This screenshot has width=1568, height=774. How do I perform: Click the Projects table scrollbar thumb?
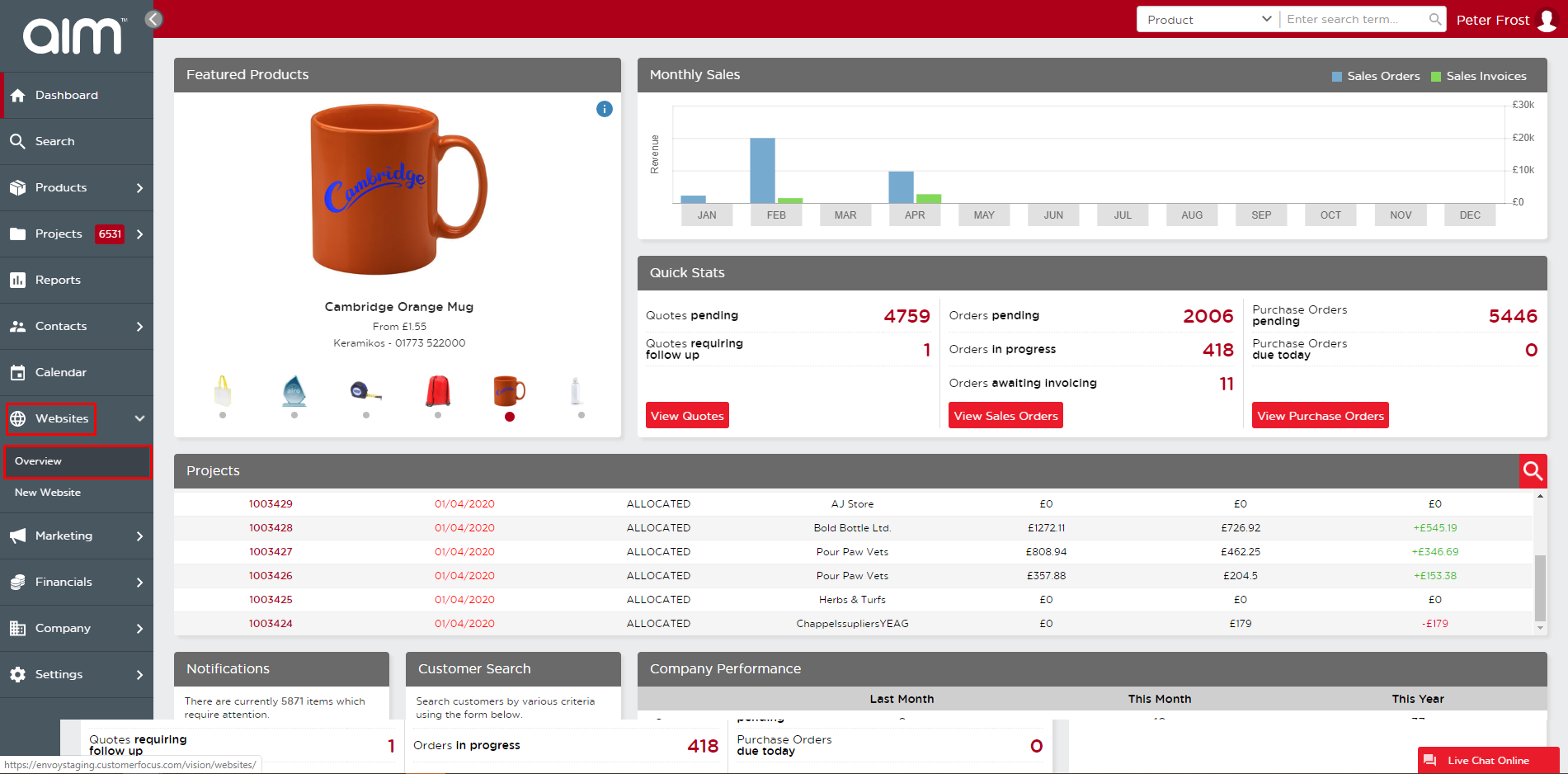coord(1540,588)
